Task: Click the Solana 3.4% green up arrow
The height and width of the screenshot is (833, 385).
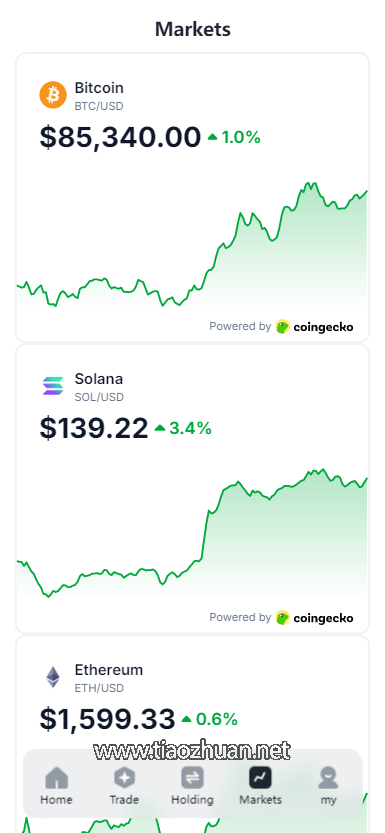Action: (x=160, y=428)
